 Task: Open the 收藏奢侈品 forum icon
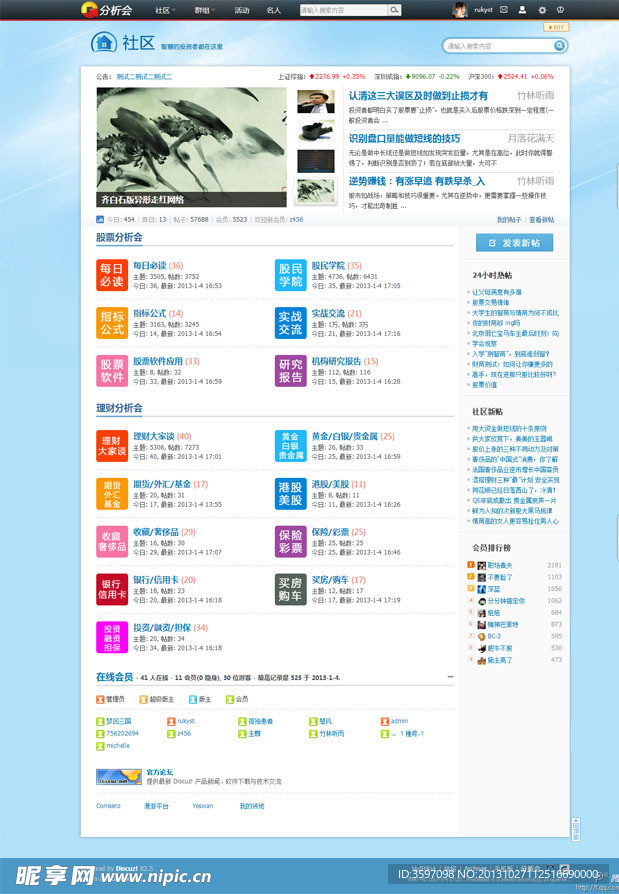click(112, 542)
